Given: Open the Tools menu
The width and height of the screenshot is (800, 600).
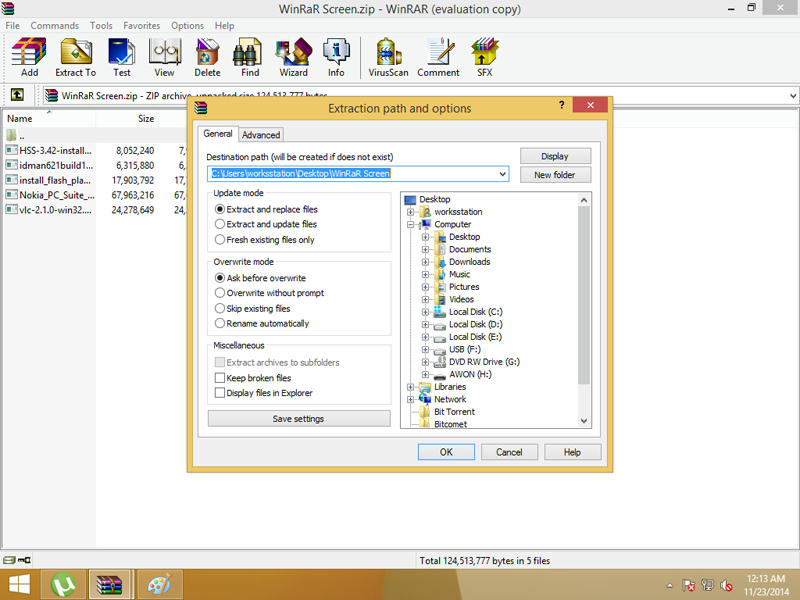Looking at the screenshot, I should click(x=101, y=26).
